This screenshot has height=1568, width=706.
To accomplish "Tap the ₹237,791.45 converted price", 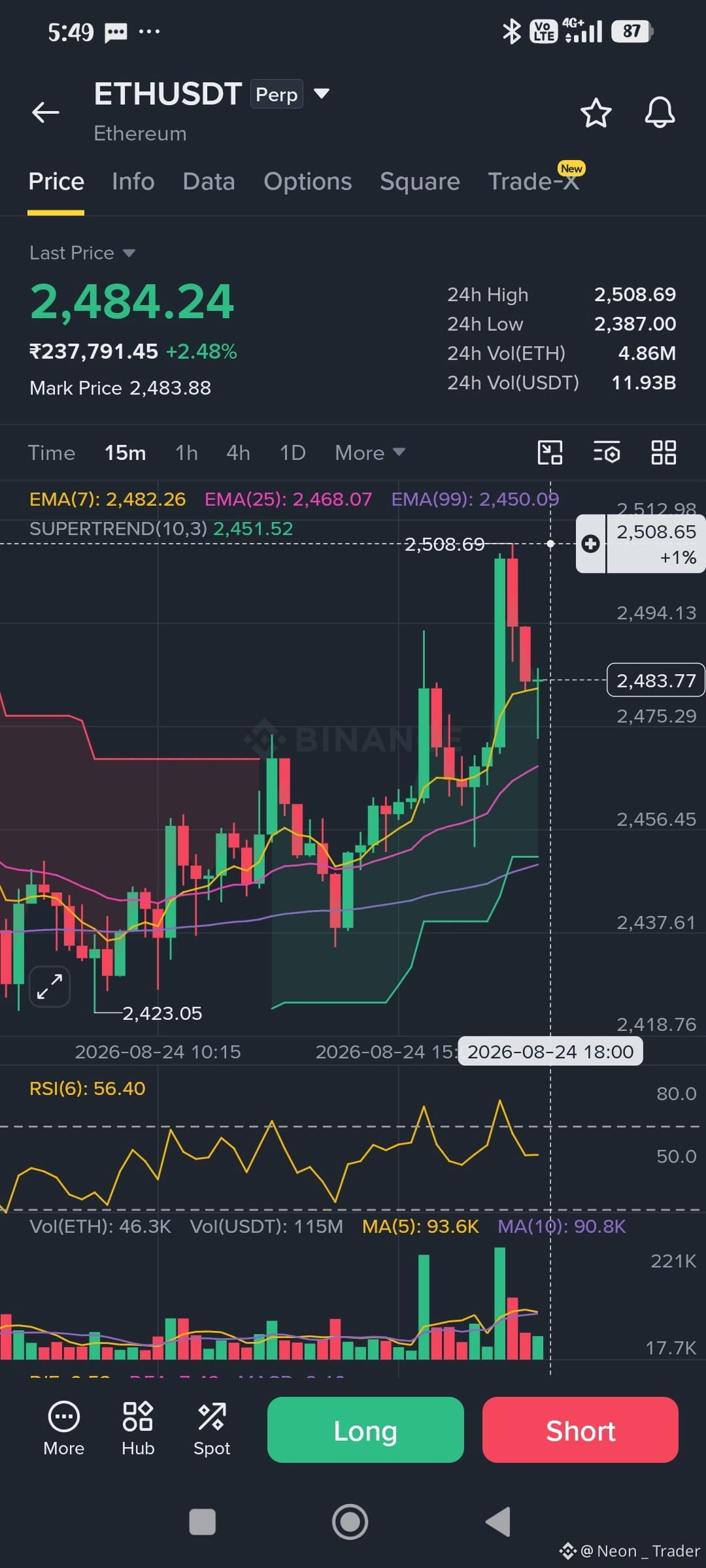I will [94, 351].
